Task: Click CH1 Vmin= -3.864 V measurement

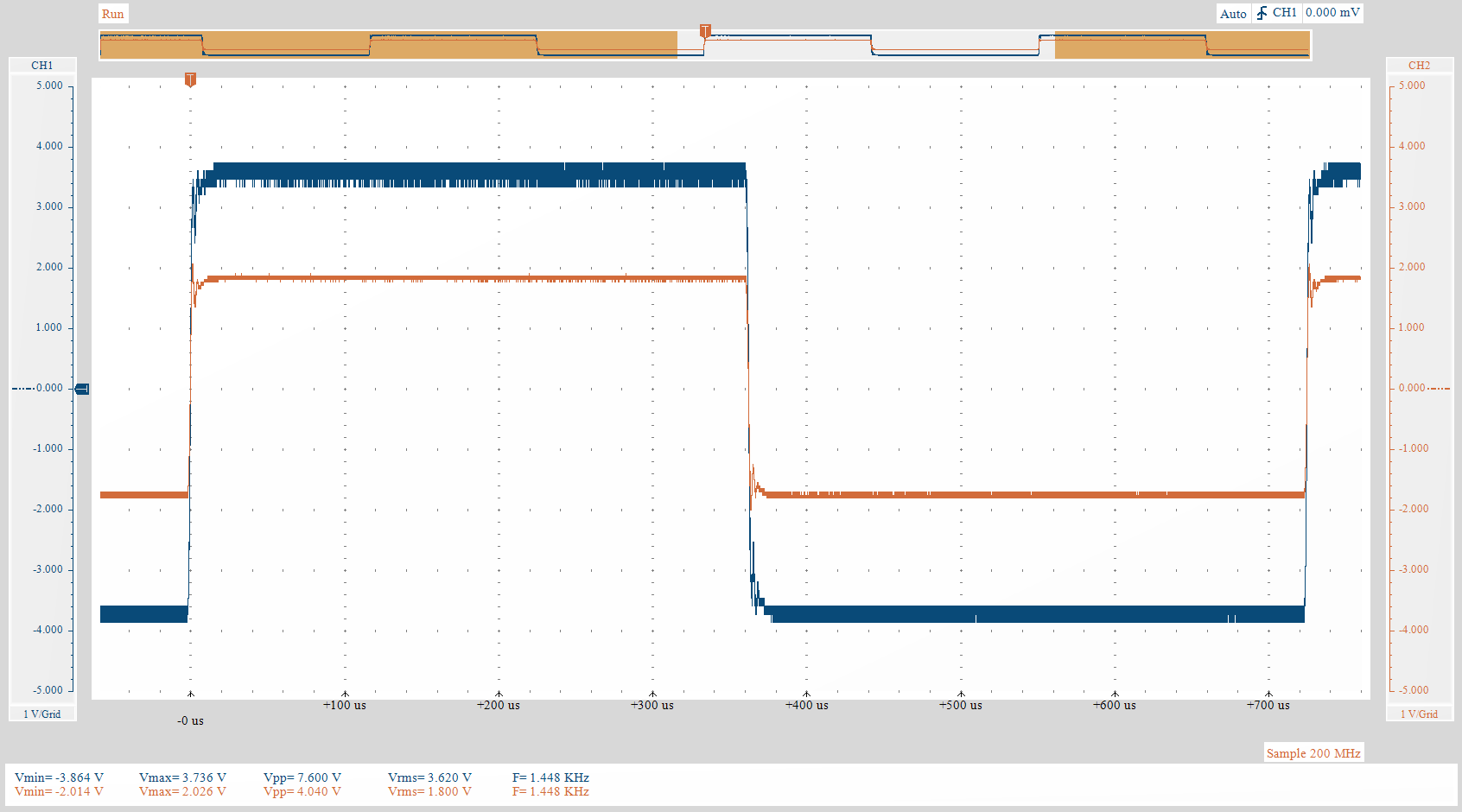Action: click(59, 777)
